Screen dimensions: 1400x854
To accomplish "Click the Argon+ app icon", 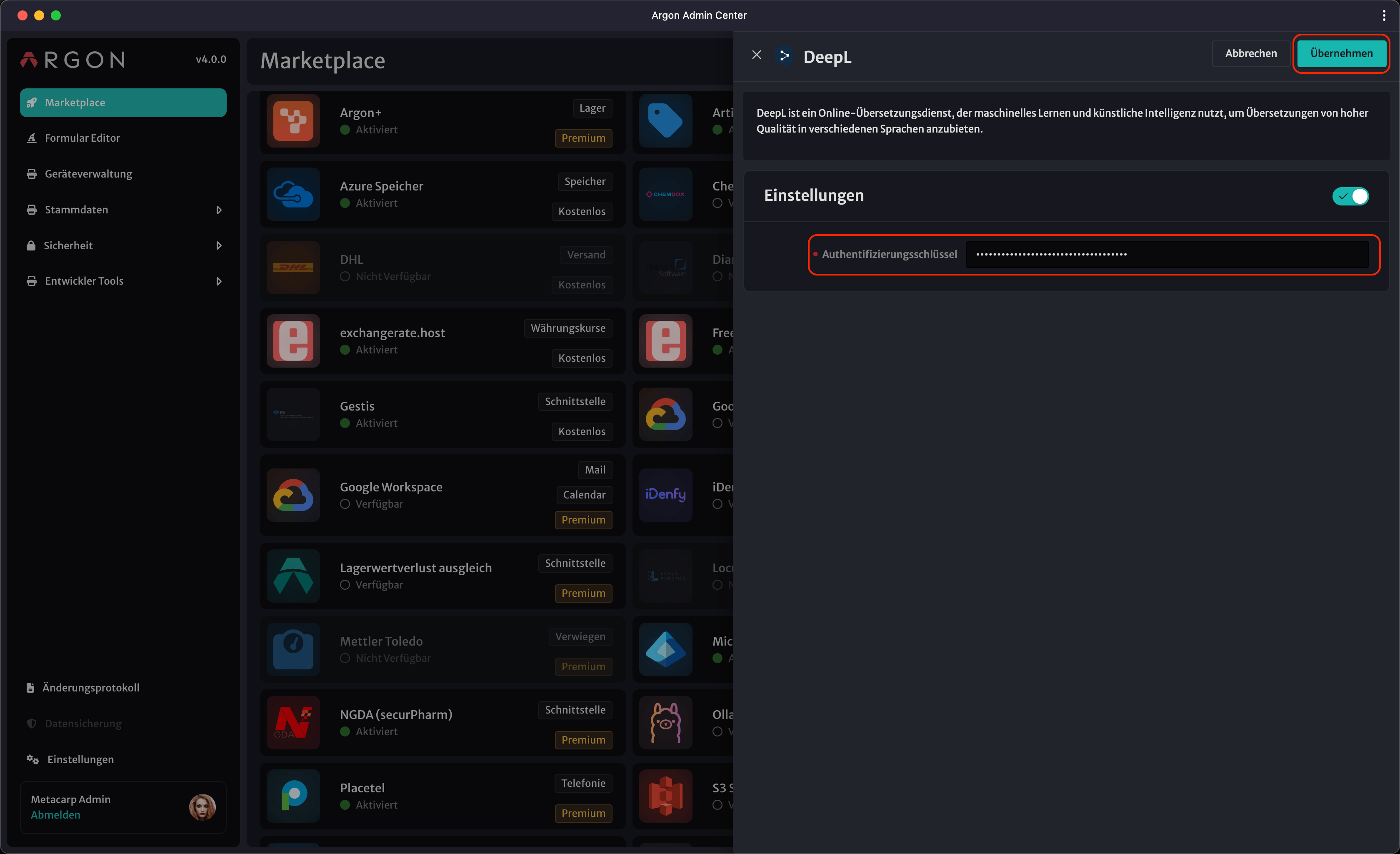I will (x=293, y=121).
